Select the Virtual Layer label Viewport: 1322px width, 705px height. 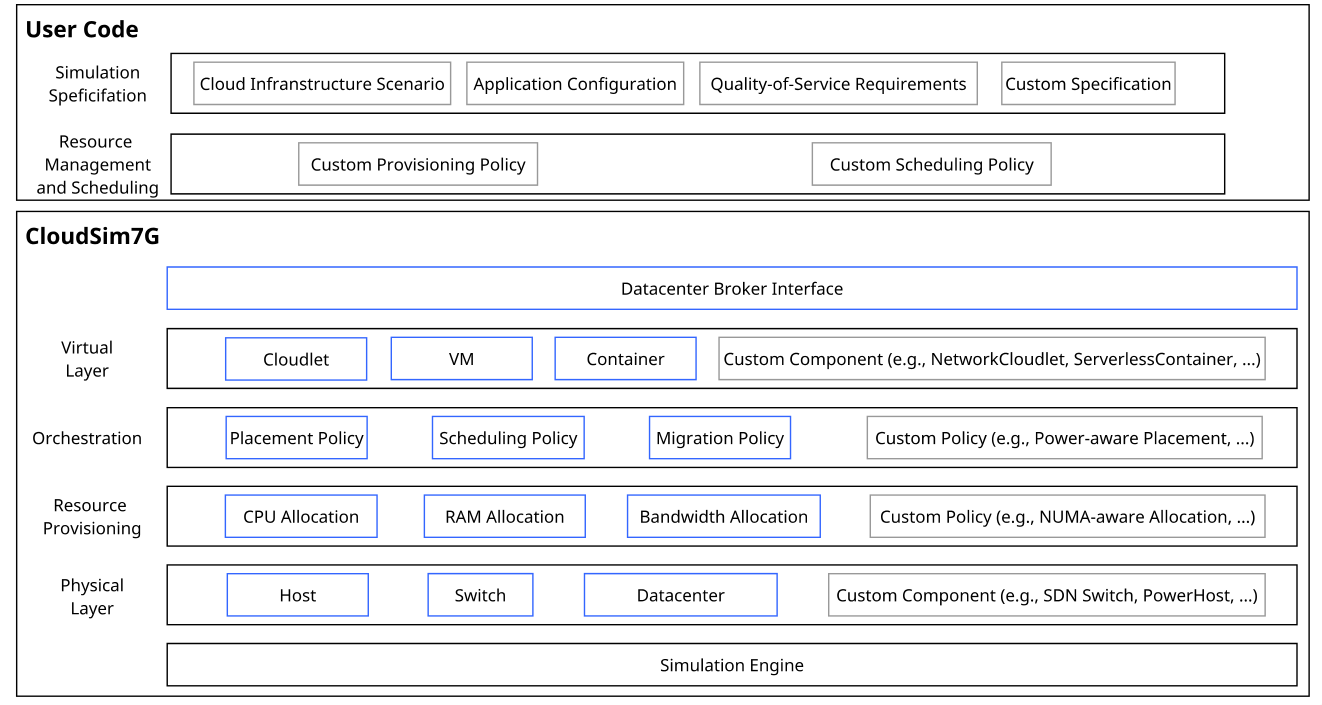[x=87, y=359]
